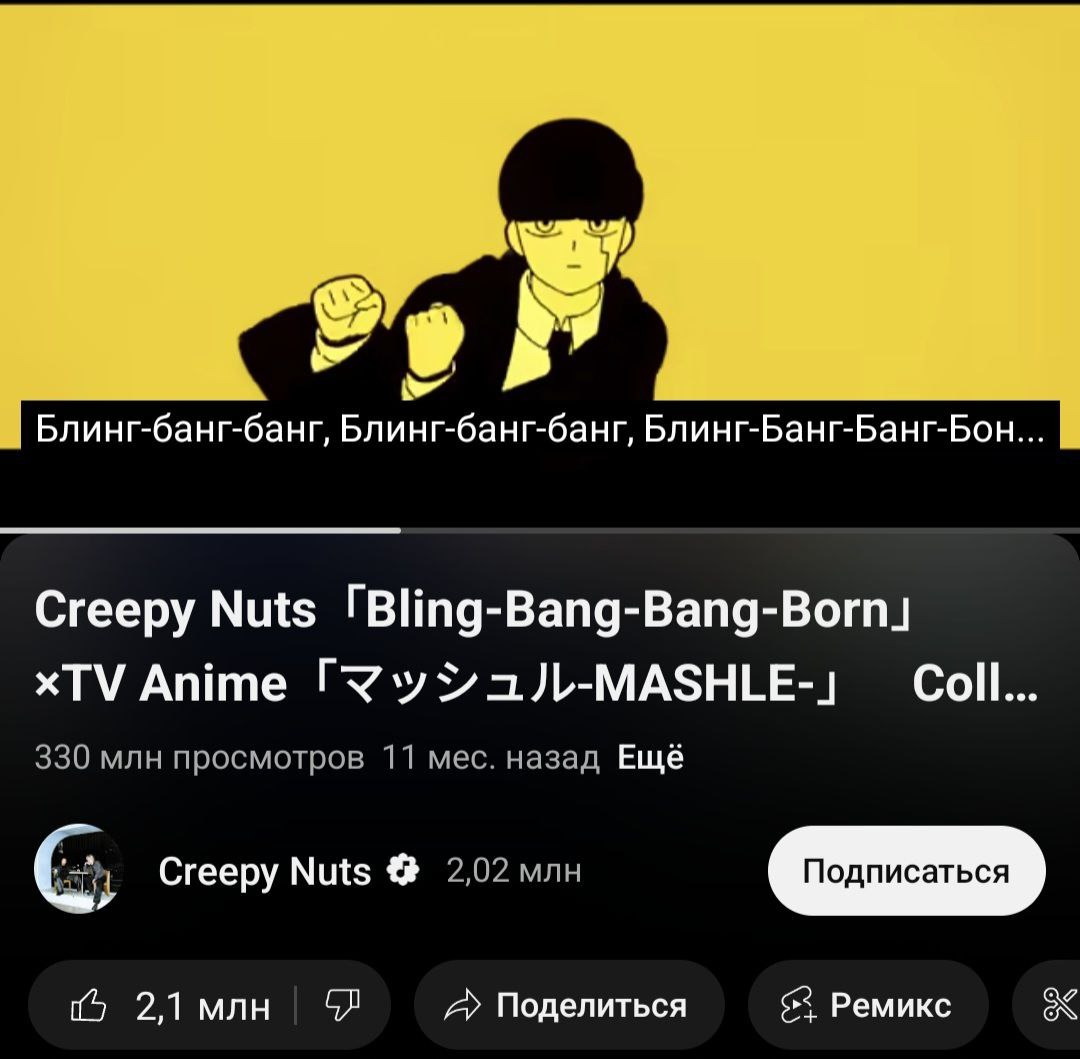Tap the 2,02 млн subscriber count
1080x1059 pixels.
(514, 870)
